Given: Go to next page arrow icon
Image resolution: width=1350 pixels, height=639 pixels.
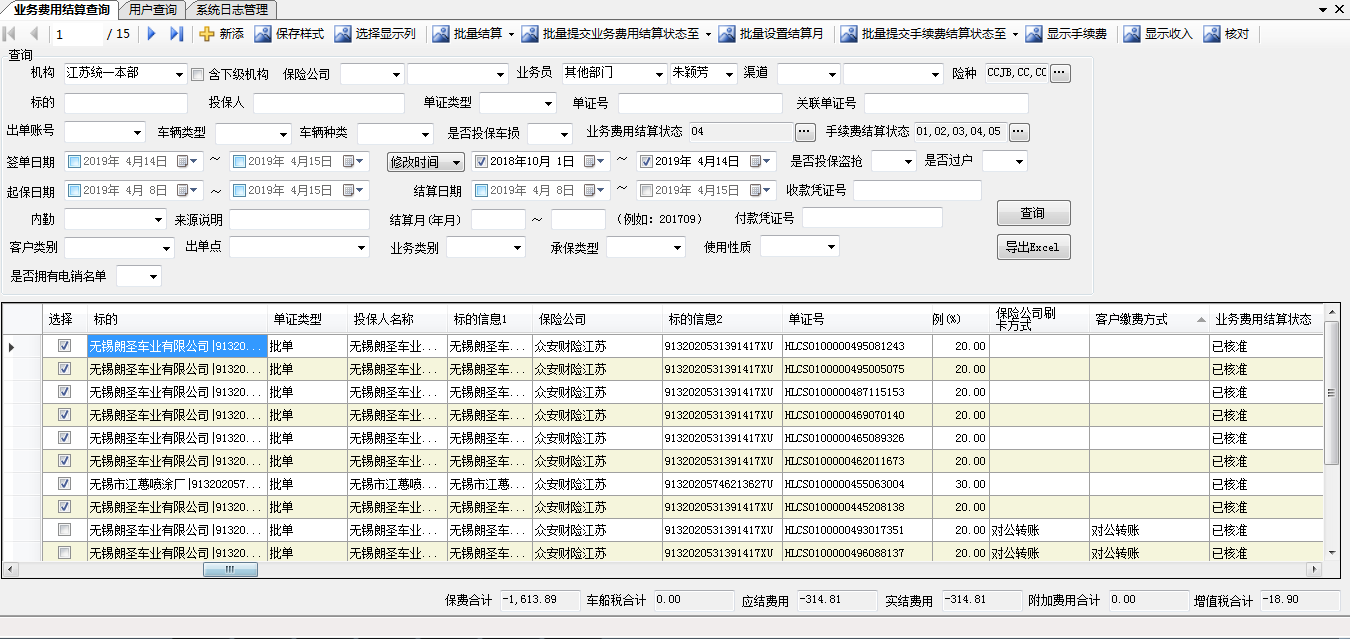Looking at the screenshot, I should [152, 34].
